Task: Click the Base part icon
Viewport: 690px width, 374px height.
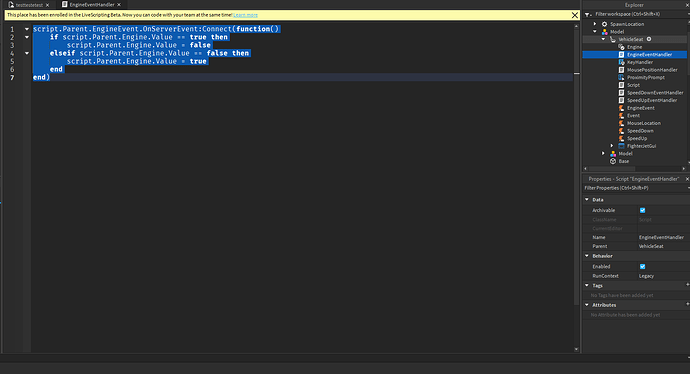Action: (613, 161)
